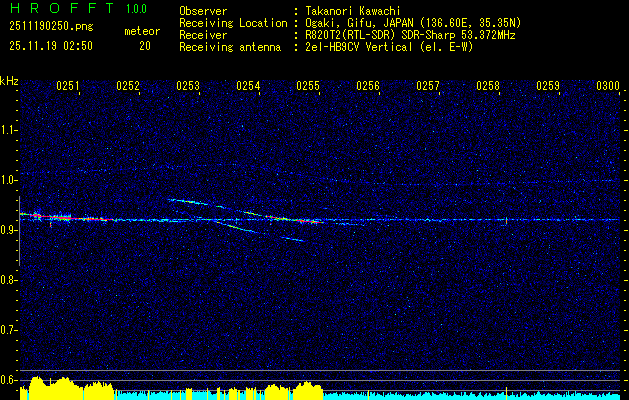The image size is (629, 400).
Task: Click the gray vertical range bar beside the frequency axis
Action: click(19, 231)
